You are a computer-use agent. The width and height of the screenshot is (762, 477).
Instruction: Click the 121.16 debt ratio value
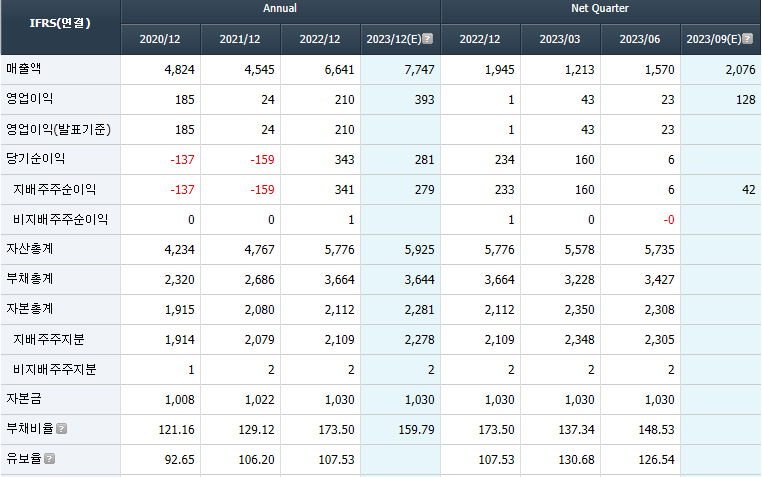176,429
